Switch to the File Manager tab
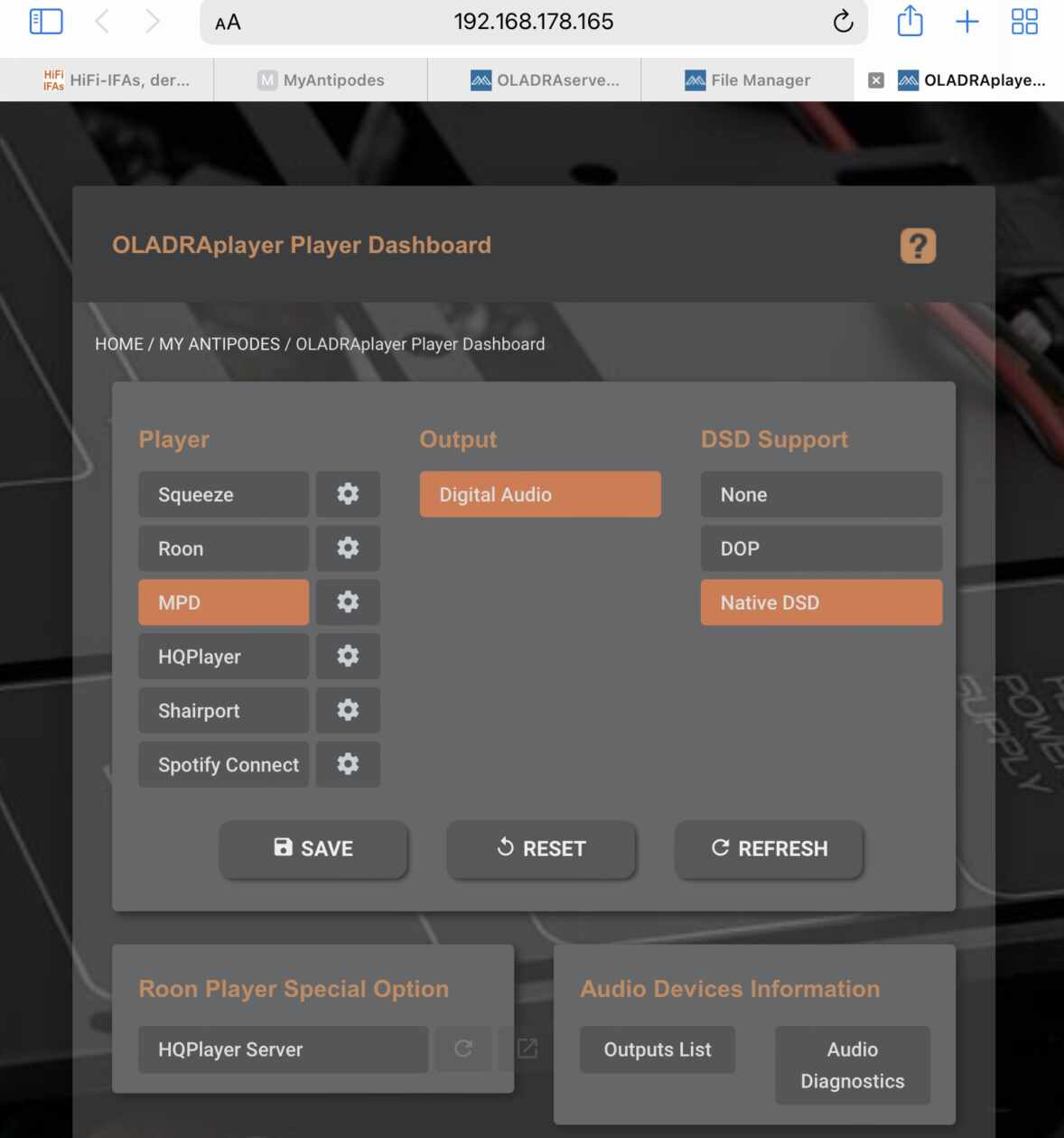 pos(748,80)
